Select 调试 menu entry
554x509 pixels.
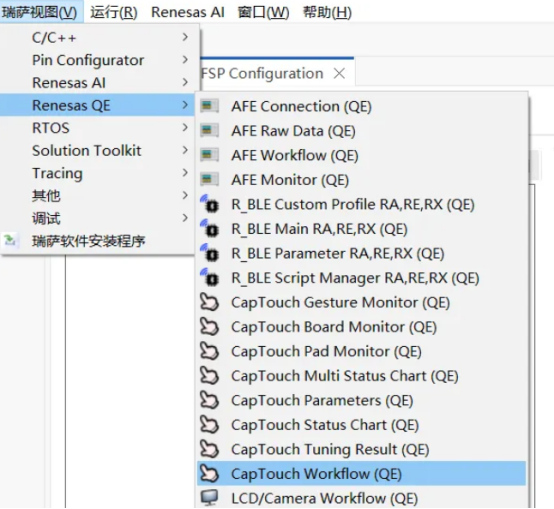tap(97, 218)
